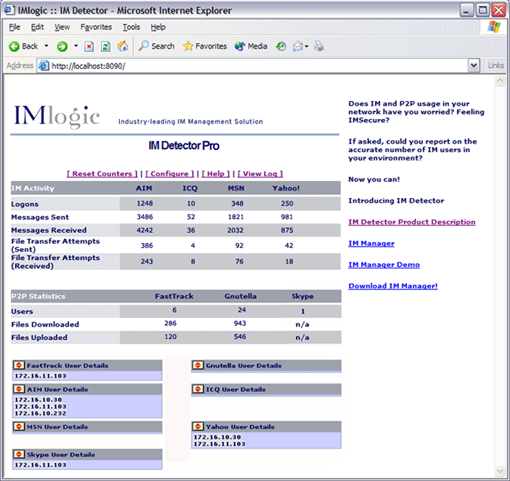
Task: Open the Media toolbar button
Action: [x=251, y=46]
